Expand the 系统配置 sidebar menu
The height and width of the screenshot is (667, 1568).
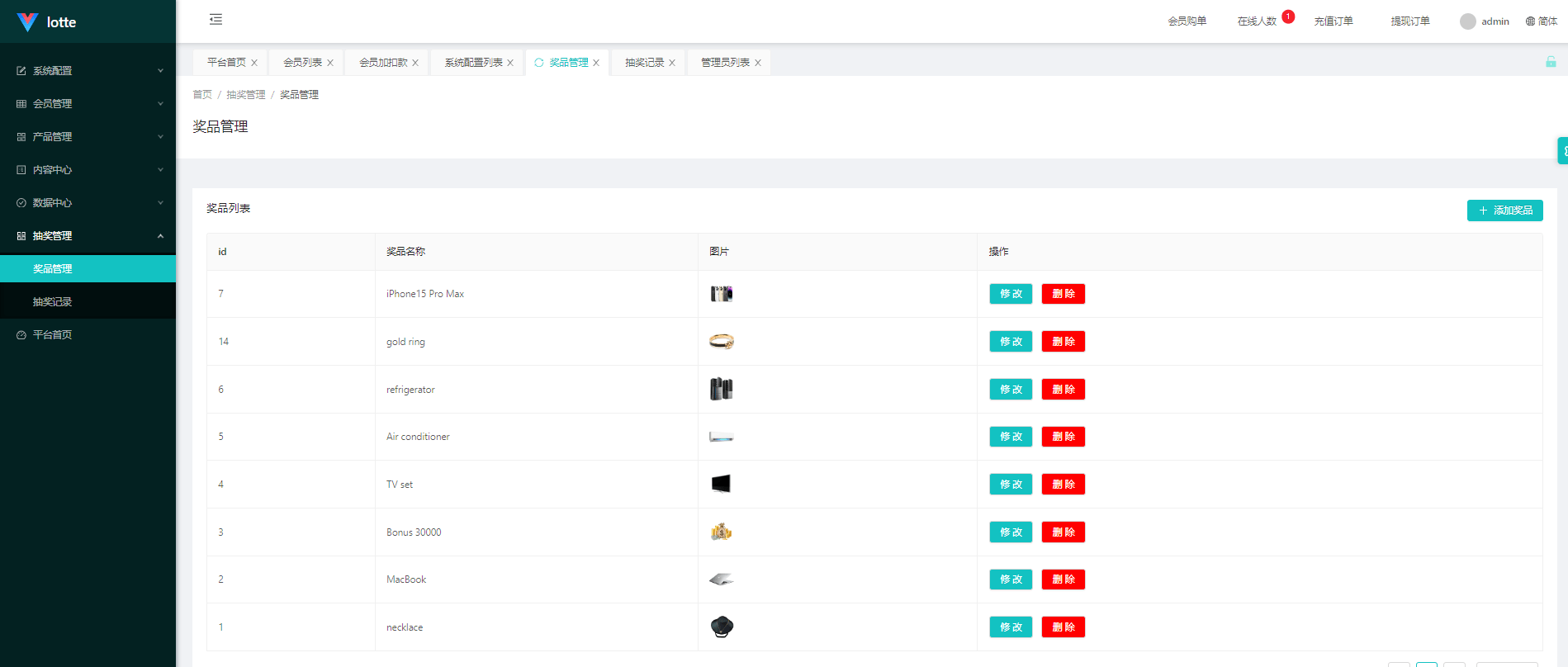[x=88, y=71]
